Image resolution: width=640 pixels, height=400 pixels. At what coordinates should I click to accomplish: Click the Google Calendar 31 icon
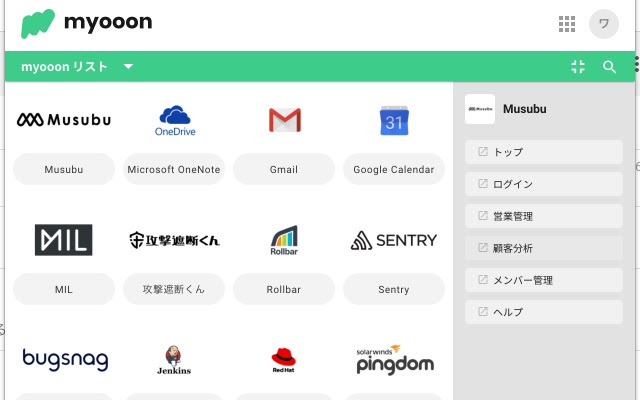(x=394, y=120)
